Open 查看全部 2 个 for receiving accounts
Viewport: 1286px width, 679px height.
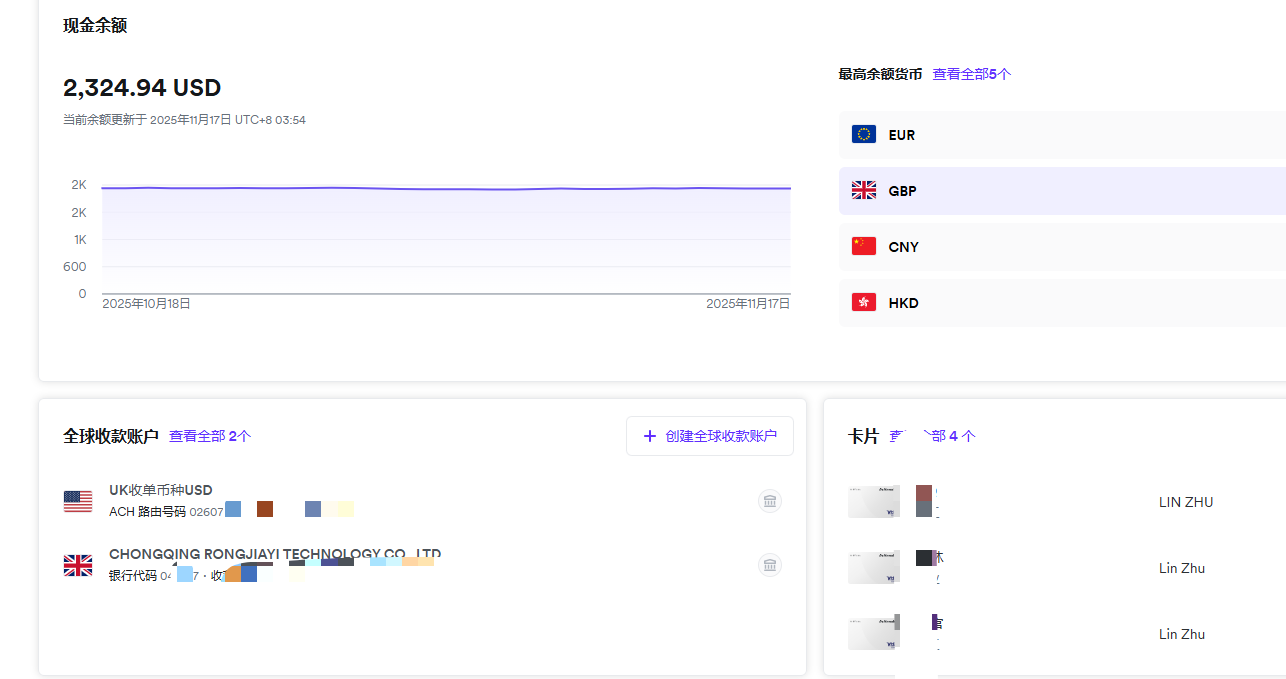[210, 436]
